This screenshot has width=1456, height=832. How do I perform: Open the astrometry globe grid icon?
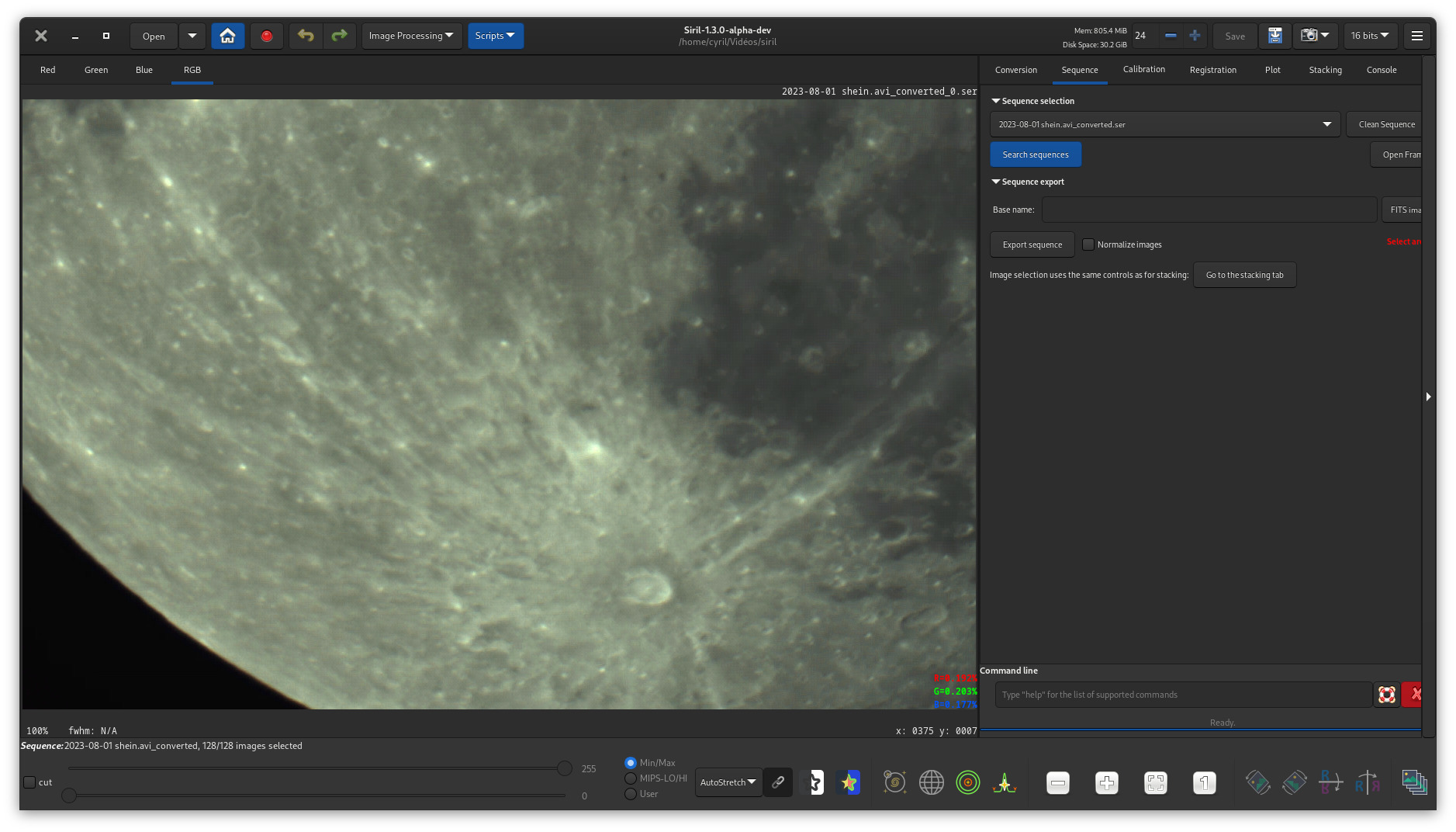tap(931, 782)
